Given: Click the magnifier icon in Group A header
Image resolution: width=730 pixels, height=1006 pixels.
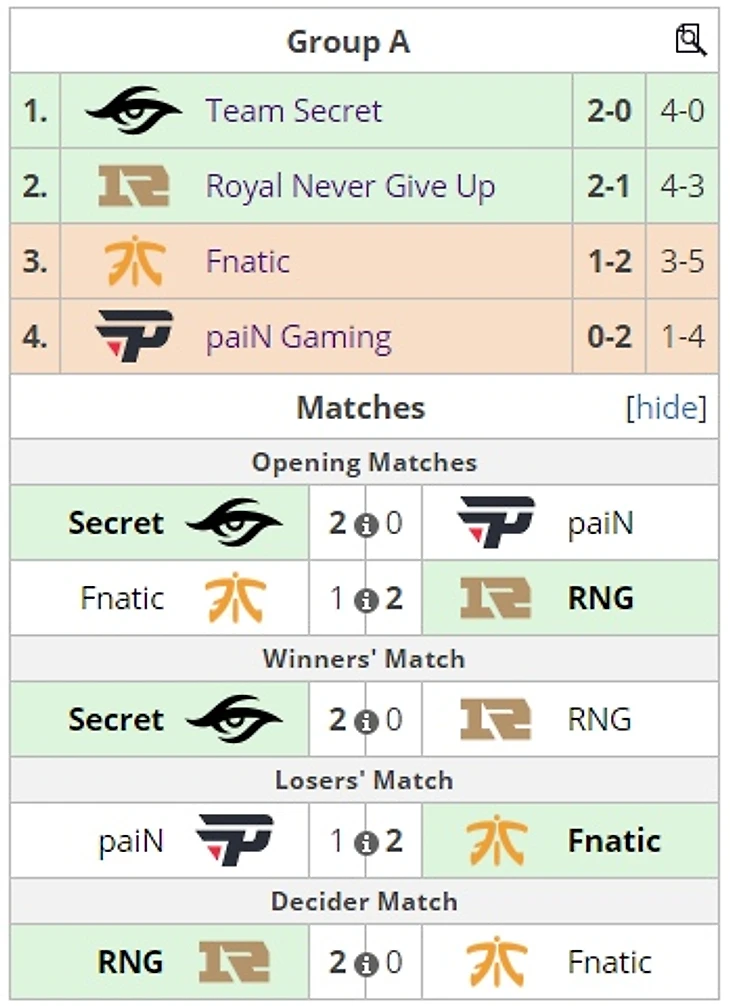Looking at the screenshot, I should 691,40.
